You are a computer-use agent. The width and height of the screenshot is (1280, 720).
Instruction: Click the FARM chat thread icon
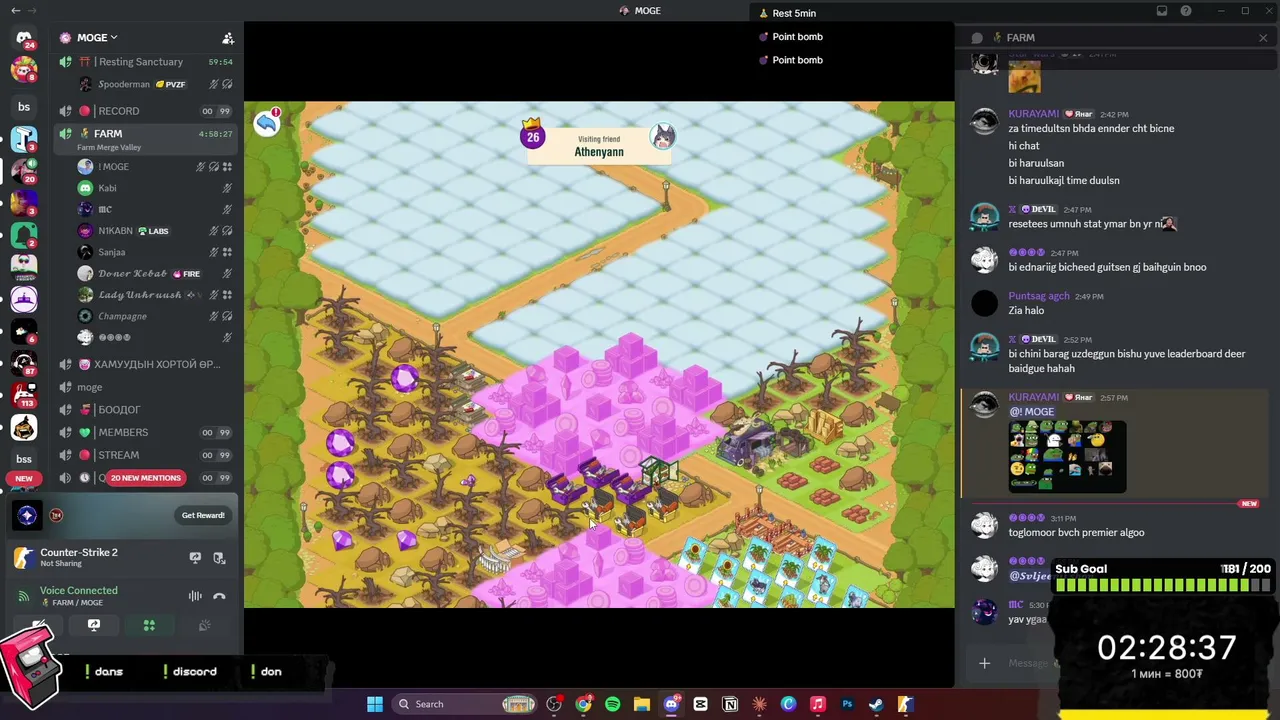tap(977, 38)
